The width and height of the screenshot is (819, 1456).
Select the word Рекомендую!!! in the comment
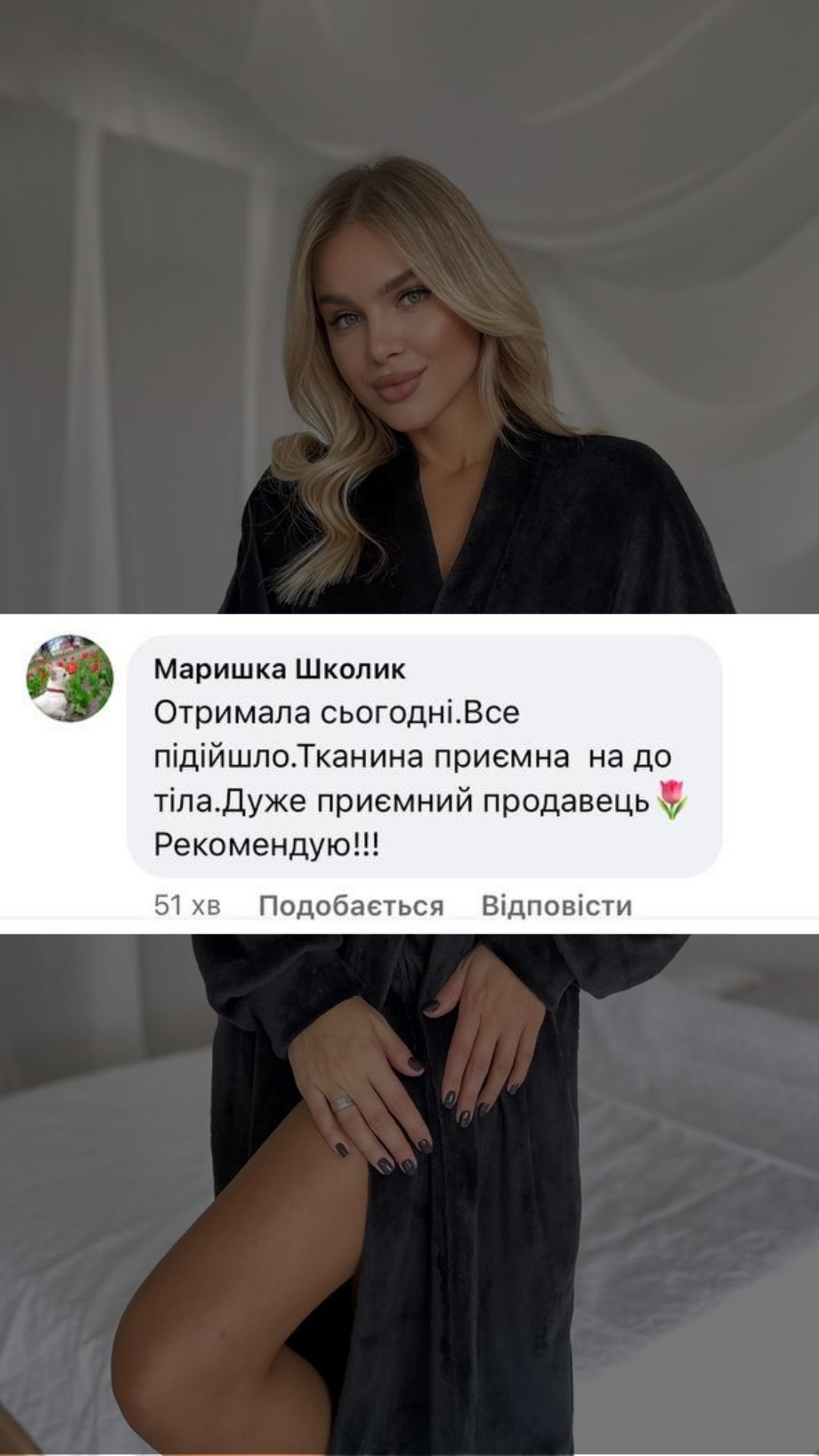click(x=265, y=846)
